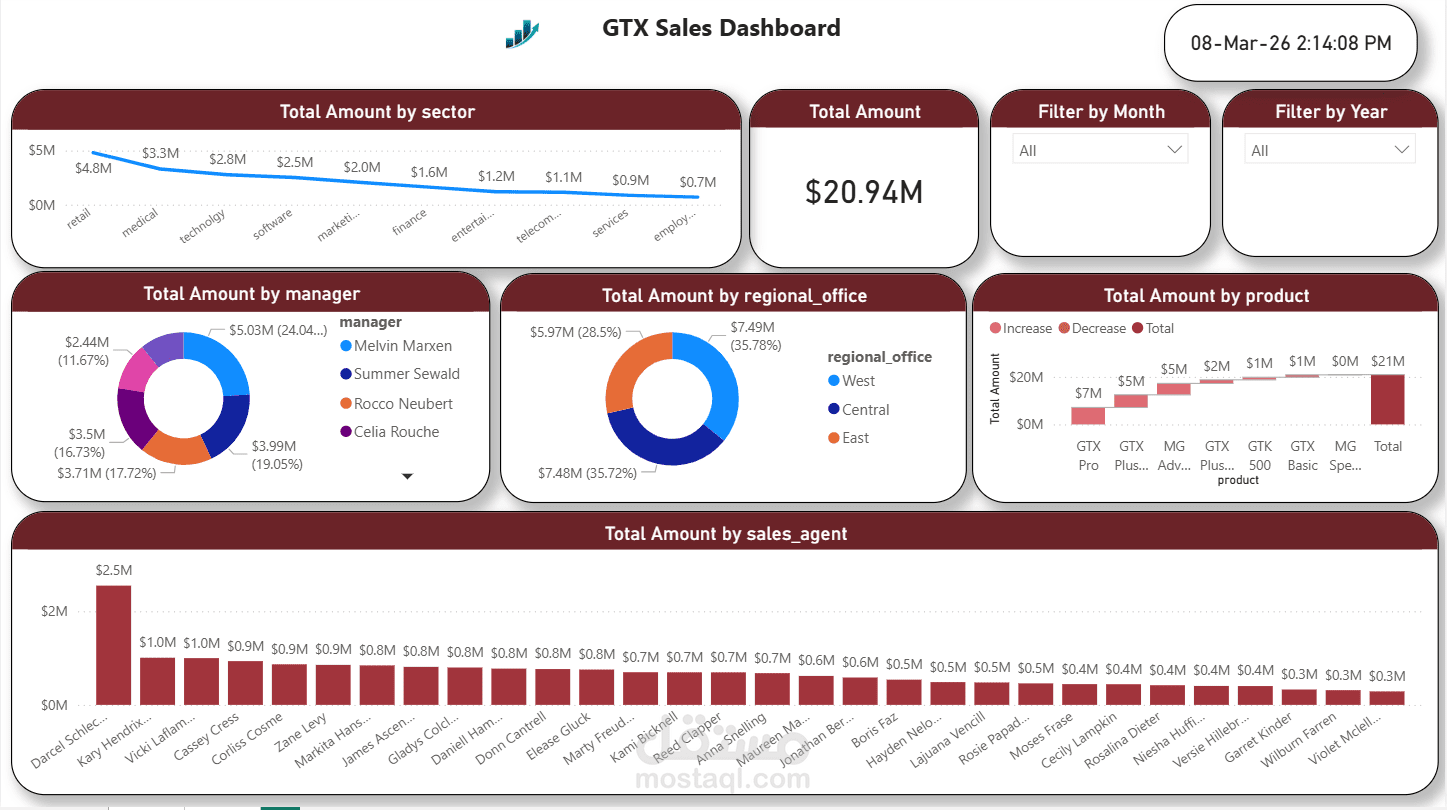Image resolution: width=1447 pixels, height=810 pixels.
Task: Expand the manager legend with down arrow
Action: 407,476
